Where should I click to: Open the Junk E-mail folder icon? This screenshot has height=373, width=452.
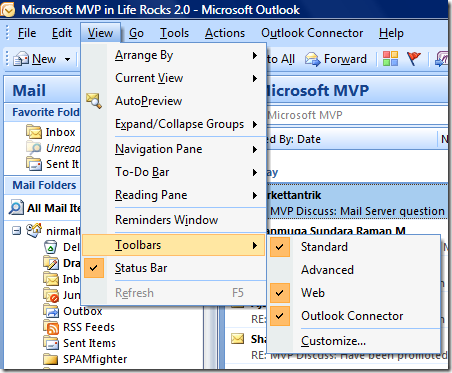pos(51,295)
